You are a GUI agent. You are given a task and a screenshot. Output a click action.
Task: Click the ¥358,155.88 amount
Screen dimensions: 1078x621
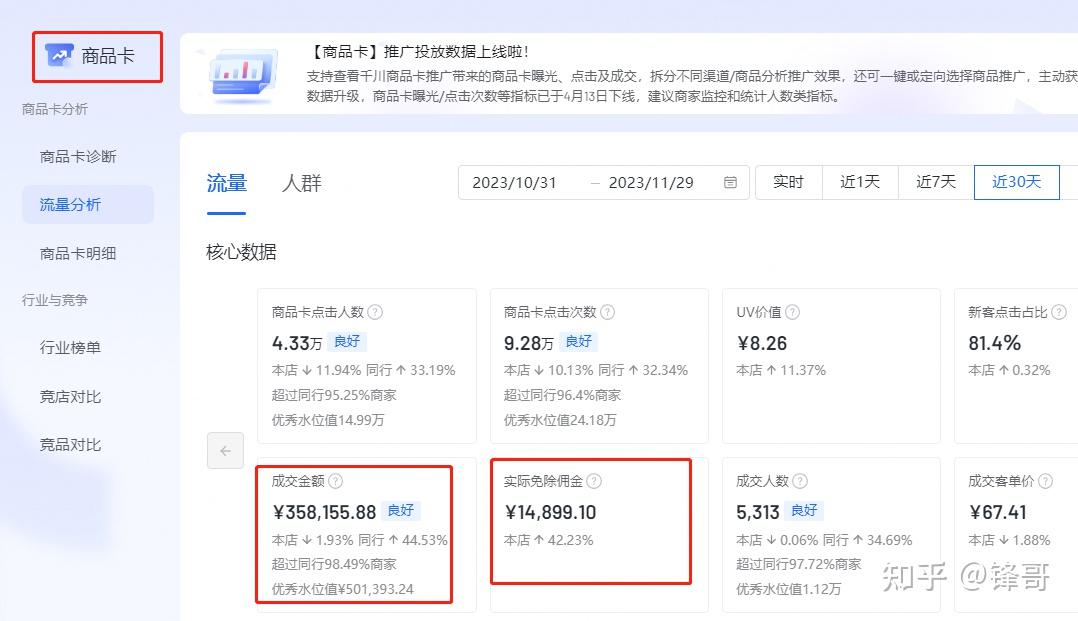(x=324, y=512)
